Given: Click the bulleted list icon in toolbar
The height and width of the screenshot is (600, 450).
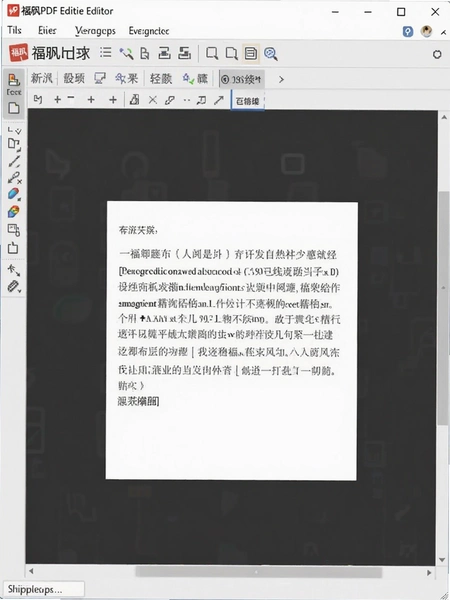Looking at the screenshot, I should [x=106, y=53].
